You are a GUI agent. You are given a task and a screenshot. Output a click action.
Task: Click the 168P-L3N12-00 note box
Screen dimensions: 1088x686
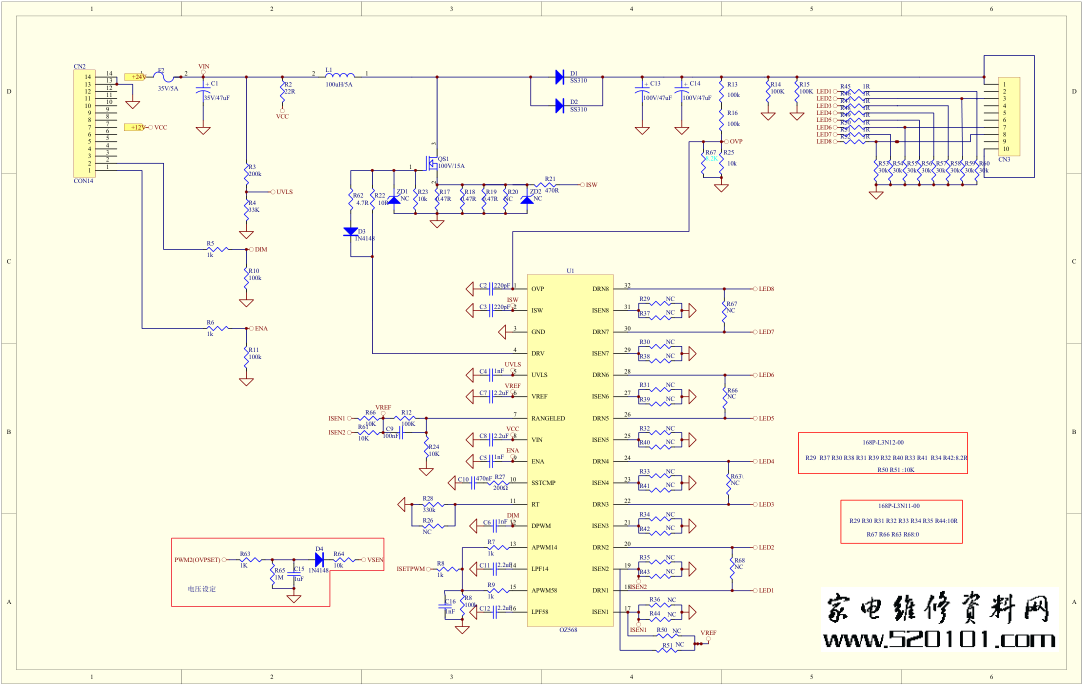coord(884,453)
